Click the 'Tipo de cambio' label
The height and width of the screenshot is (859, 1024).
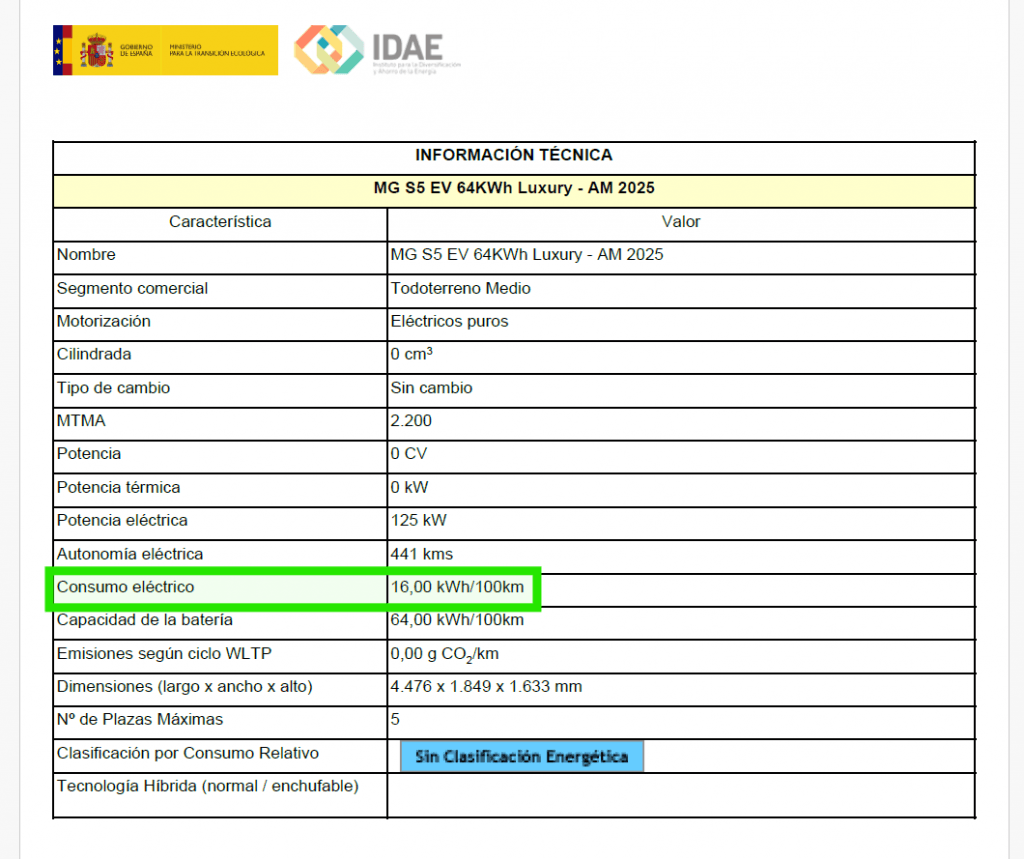click(x=114, y=388)
